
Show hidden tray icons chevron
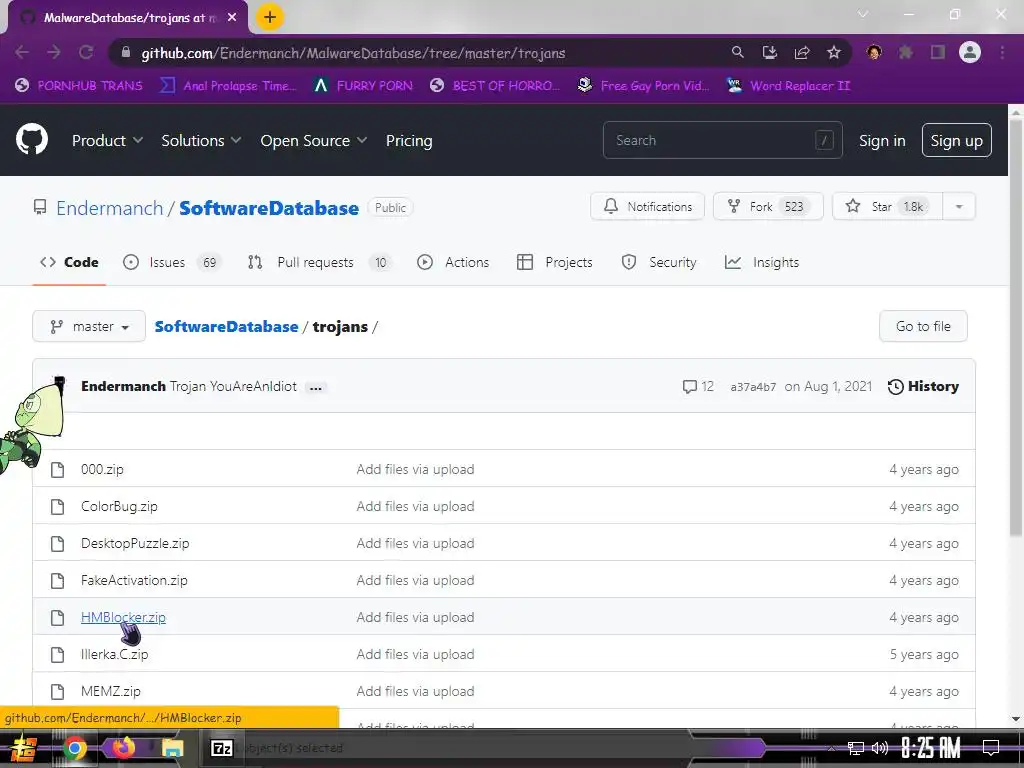tap(831, 748)
